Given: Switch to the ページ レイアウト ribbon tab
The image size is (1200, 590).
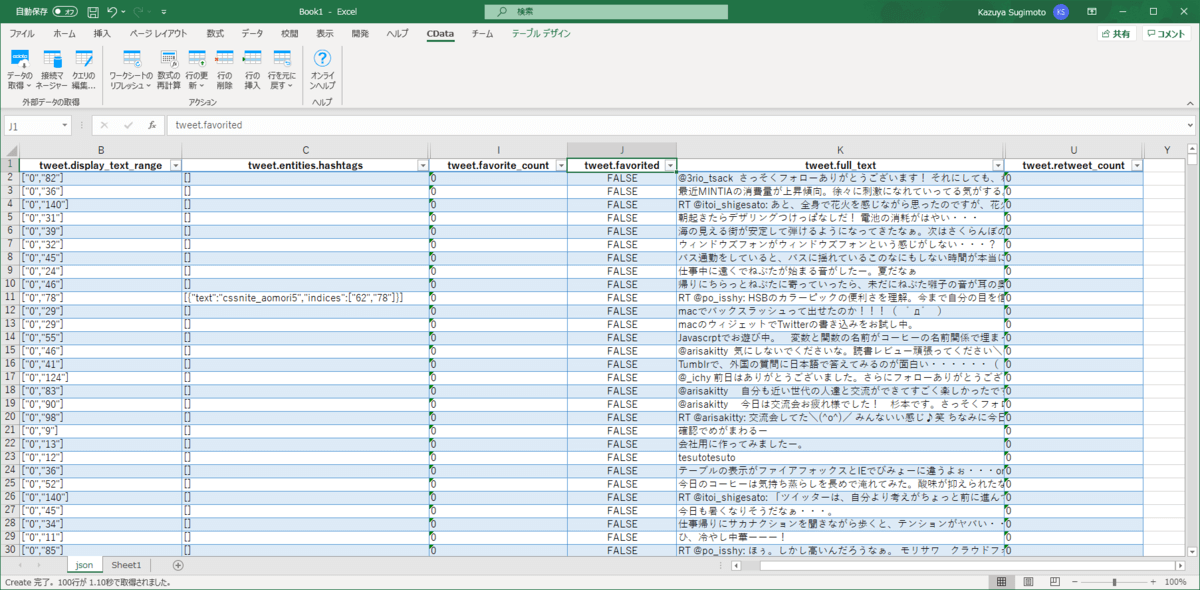Looking at the screenshot, I should point(158,33).
